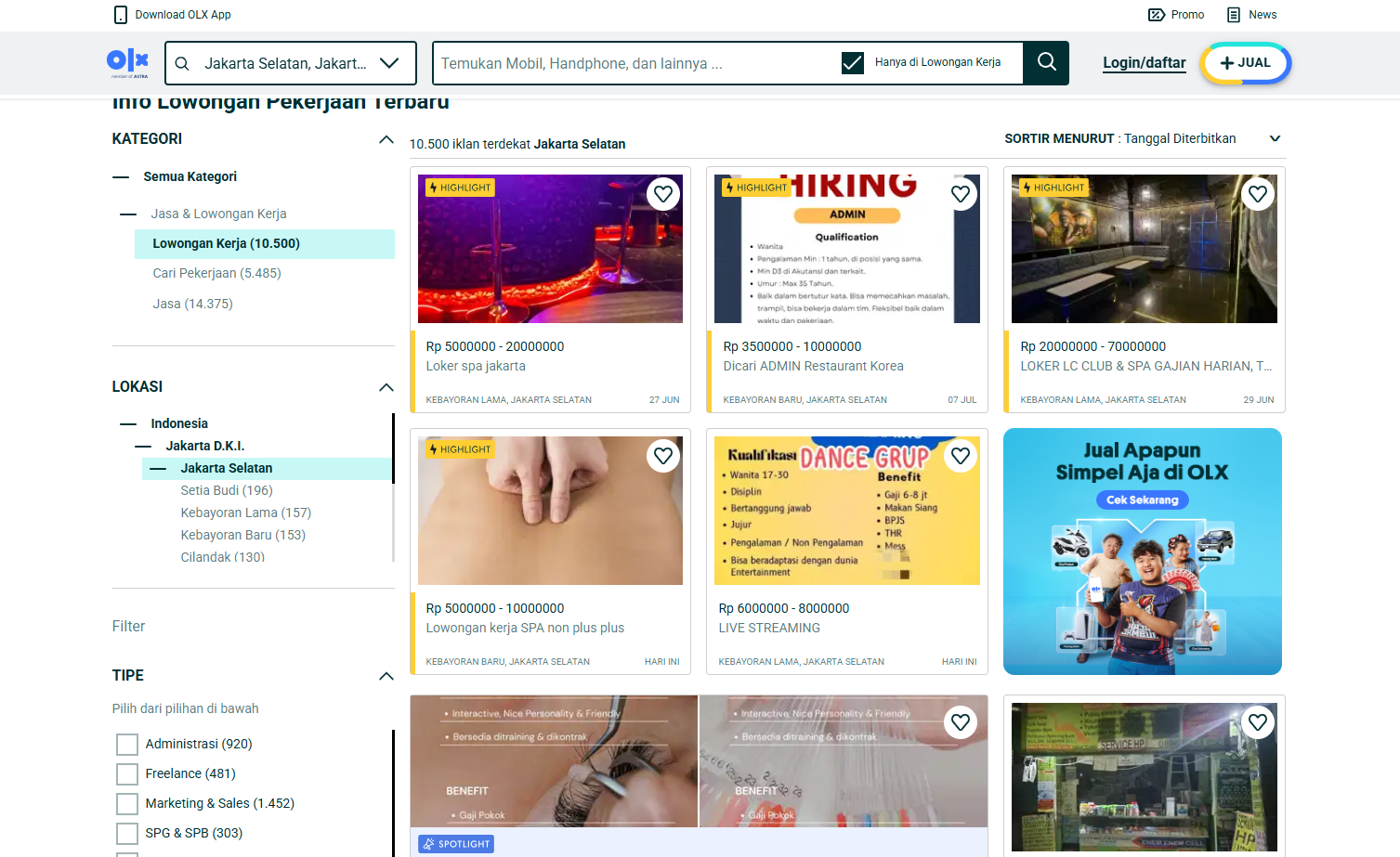Check the Marketing & Sales (1.452) filter
Viewport: 1400px width, 857px height.
(127, 804)
